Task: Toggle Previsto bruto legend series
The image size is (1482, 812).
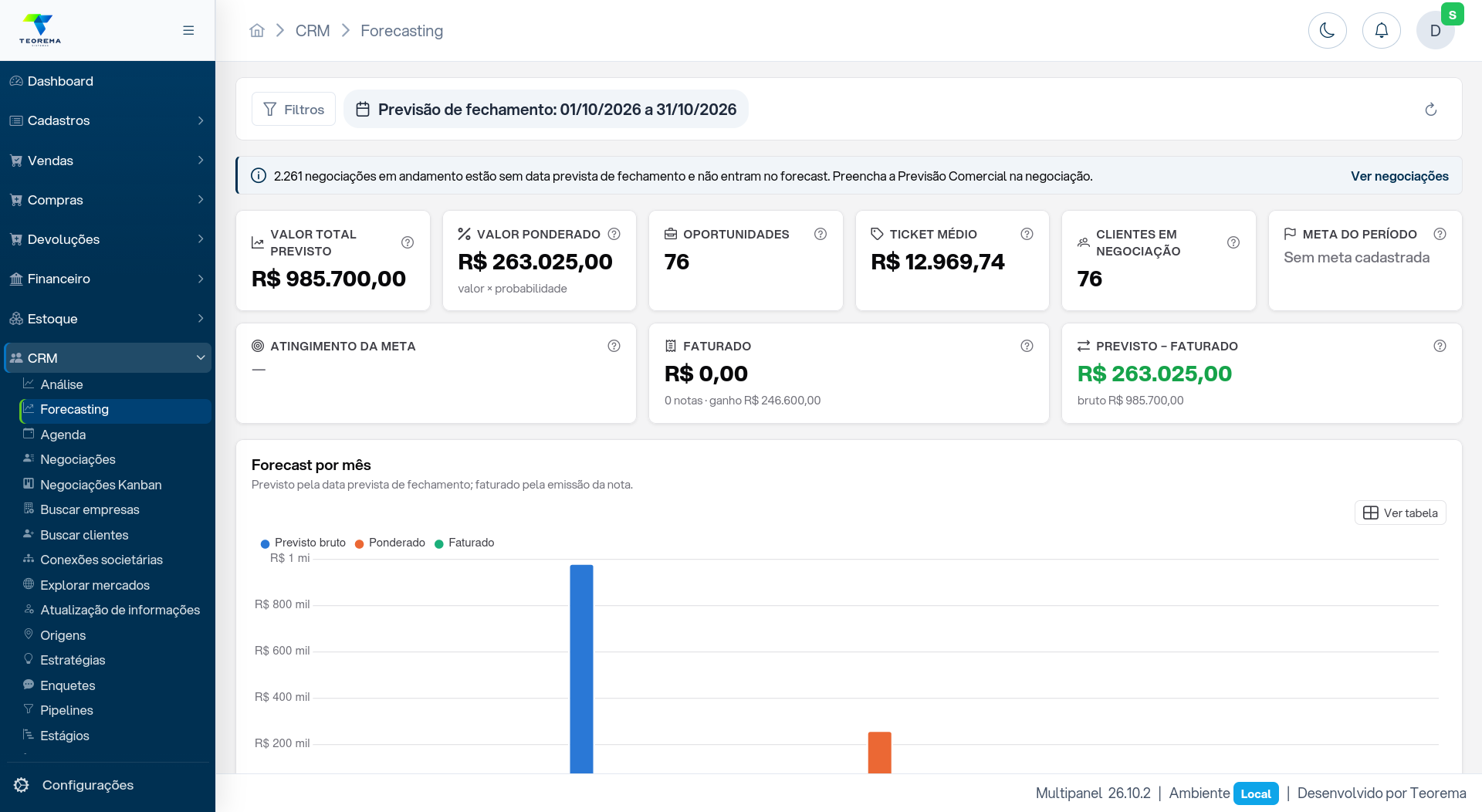Action: click(x=303, y=543)
